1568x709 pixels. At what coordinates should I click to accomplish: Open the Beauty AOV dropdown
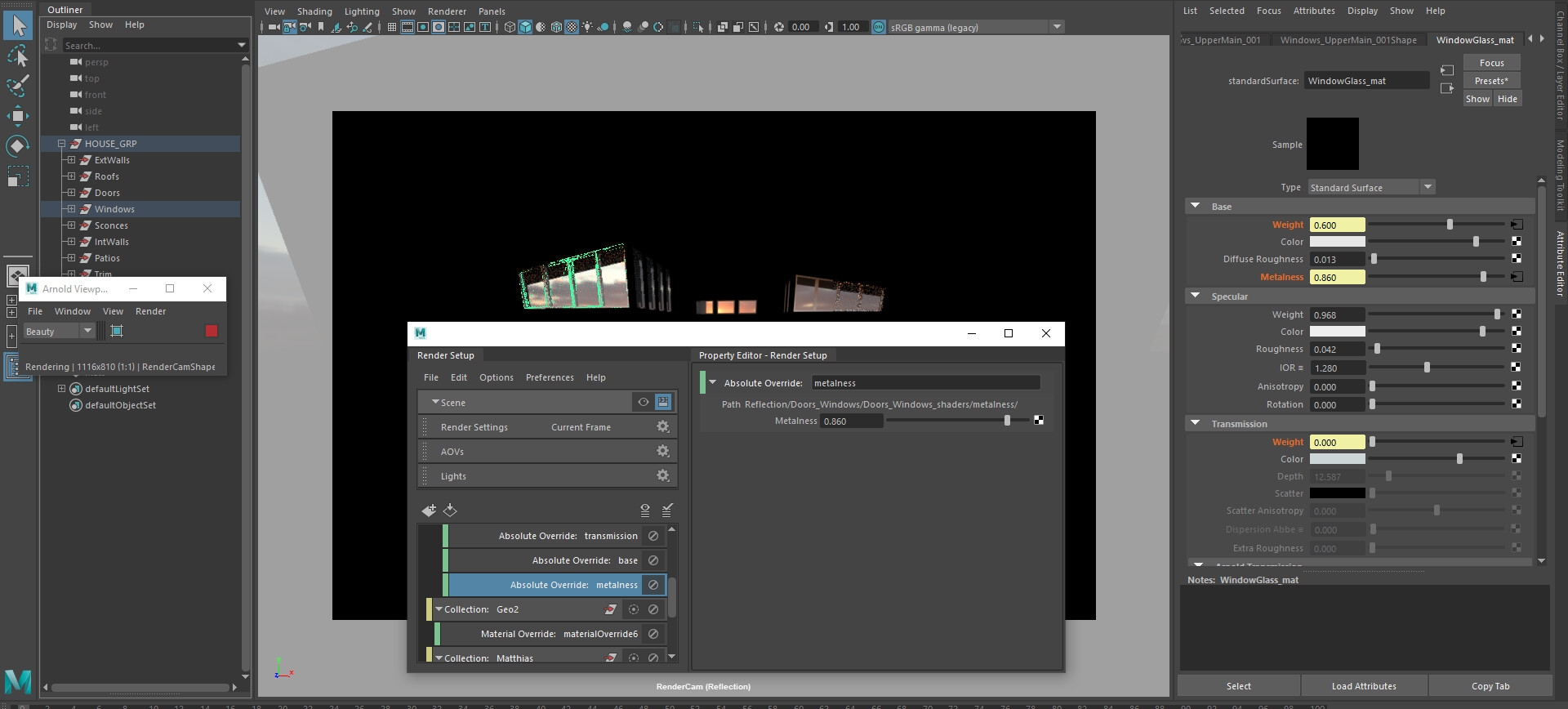60,331
